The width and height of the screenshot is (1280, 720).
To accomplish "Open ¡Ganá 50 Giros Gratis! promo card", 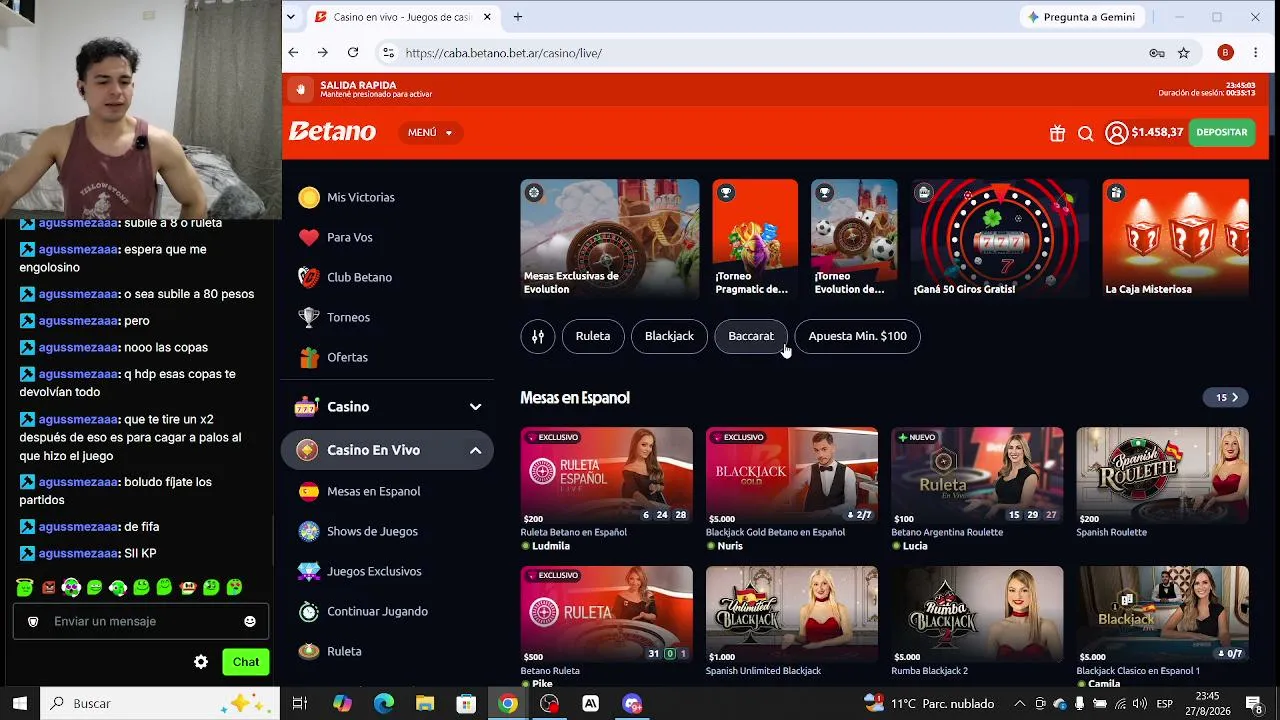I will point(1000,239).
